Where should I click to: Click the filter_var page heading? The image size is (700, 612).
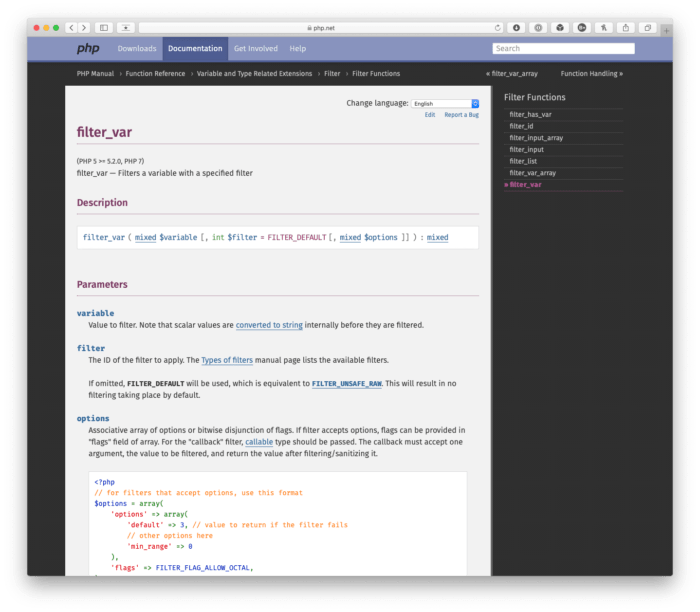point(104,132)
